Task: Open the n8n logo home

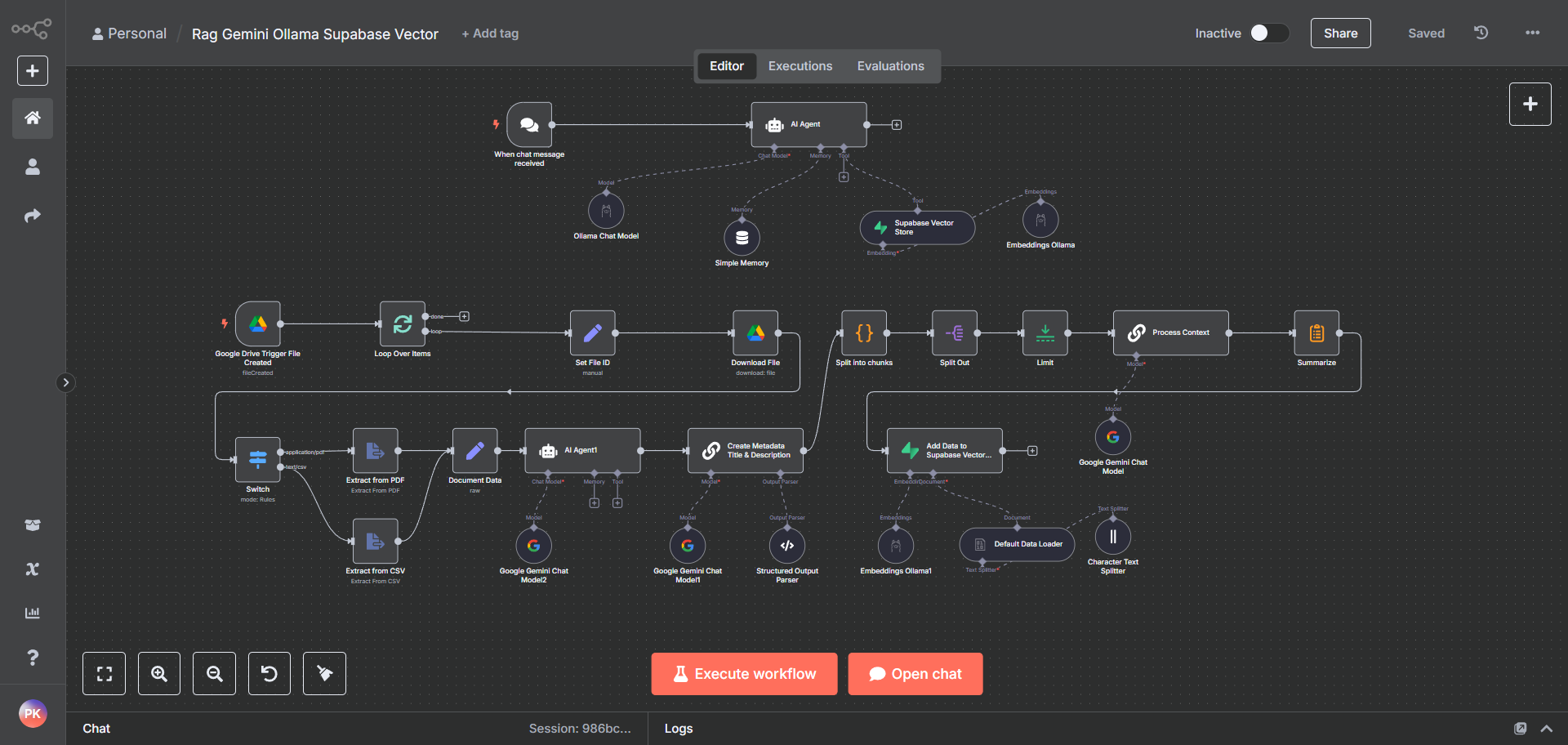Action: (32, 29)
